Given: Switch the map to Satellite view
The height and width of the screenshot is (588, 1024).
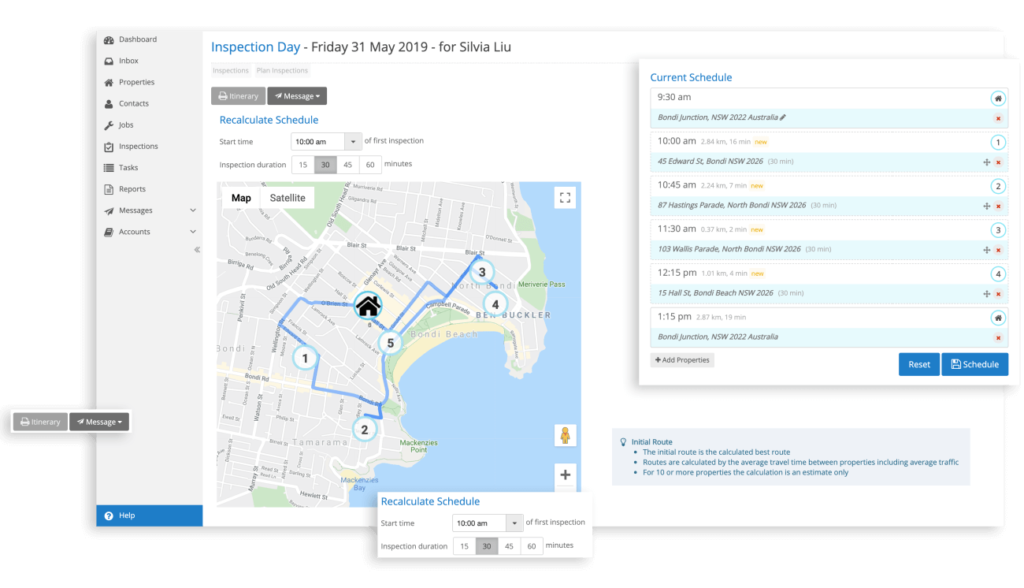Looking at the screenshot, I should (287, 197).
